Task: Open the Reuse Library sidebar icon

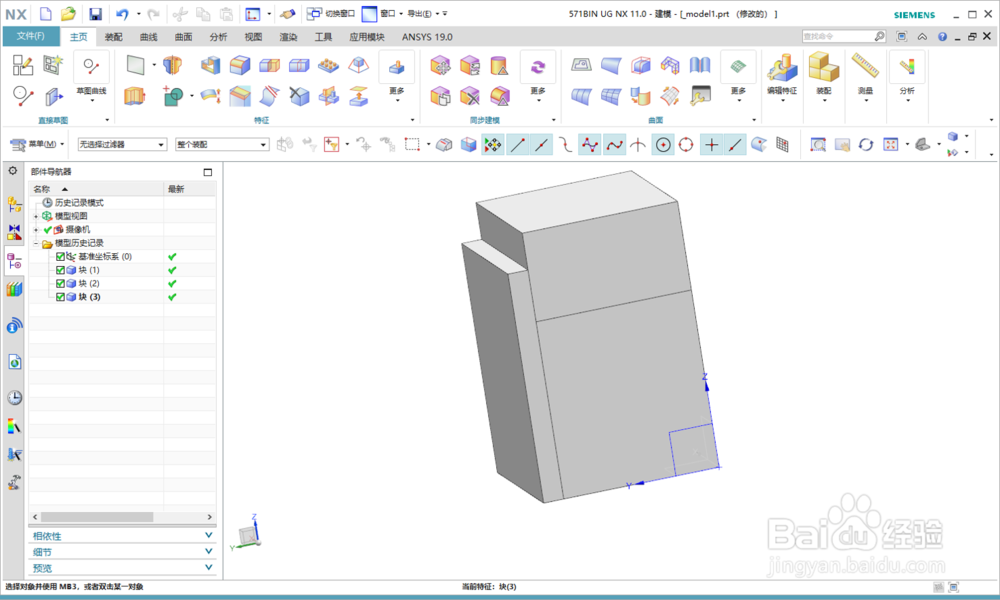Action: click(x=14, y=289)
